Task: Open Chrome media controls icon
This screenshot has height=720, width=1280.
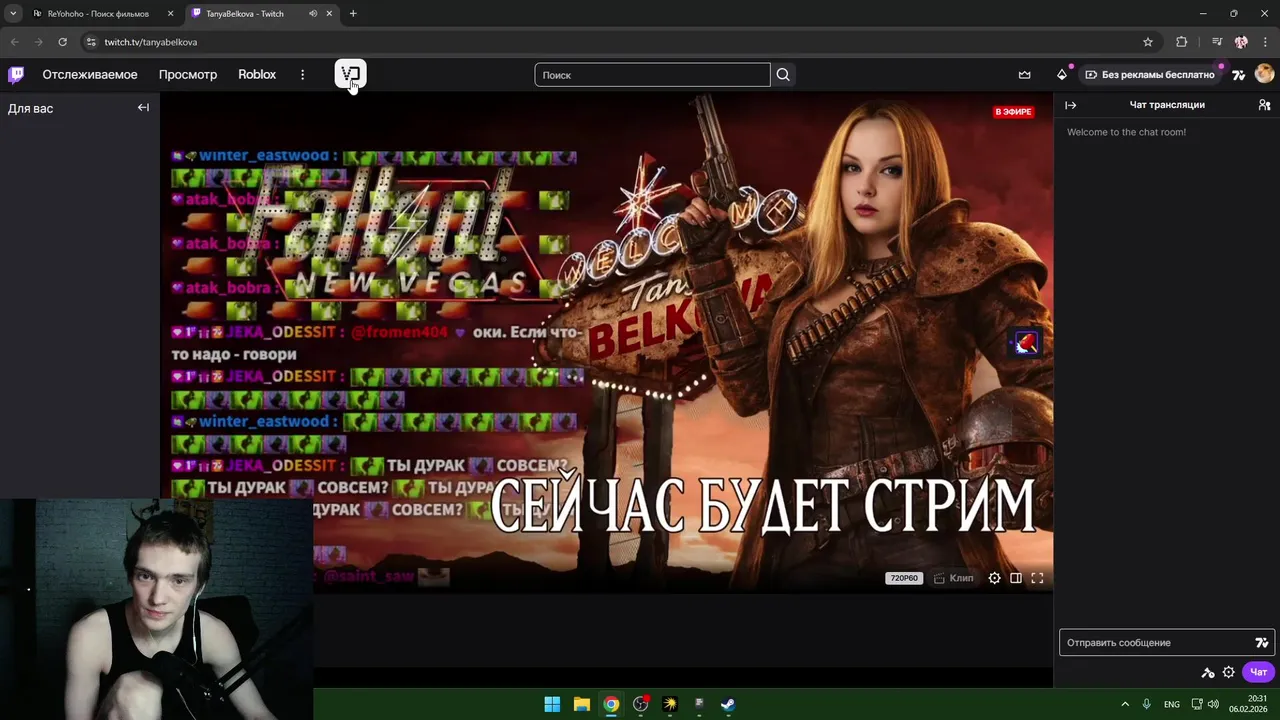Action: (1217, 42)
